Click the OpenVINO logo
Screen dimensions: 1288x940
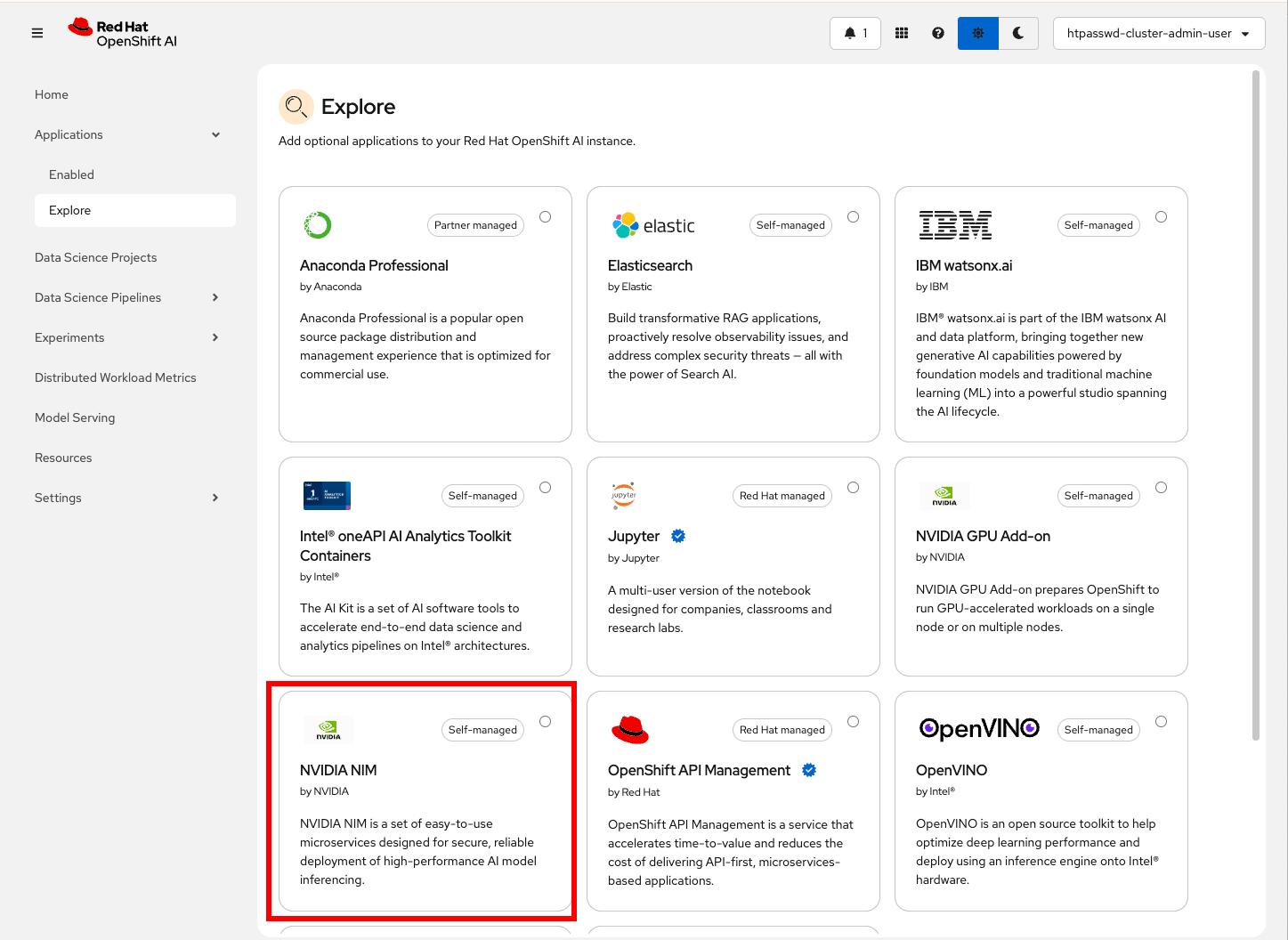click(x=979, y=729)
